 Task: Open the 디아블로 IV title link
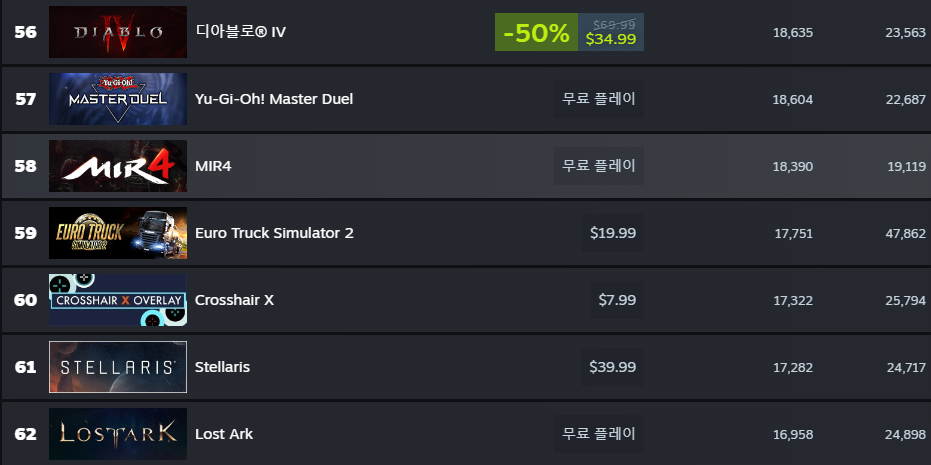coord(240,32)
